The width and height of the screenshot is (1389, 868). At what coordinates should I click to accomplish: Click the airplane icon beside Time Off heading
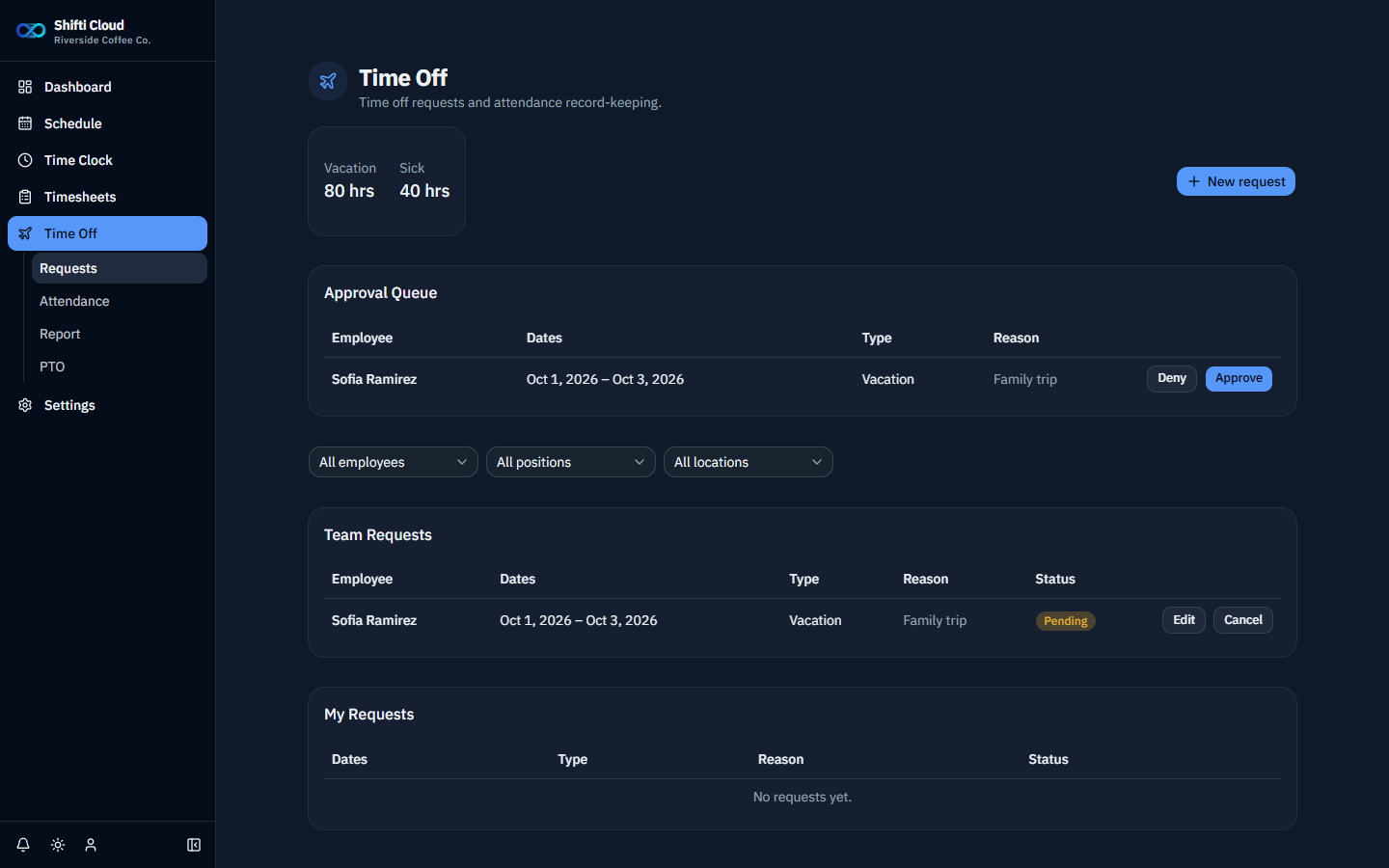tap(328, 81)
